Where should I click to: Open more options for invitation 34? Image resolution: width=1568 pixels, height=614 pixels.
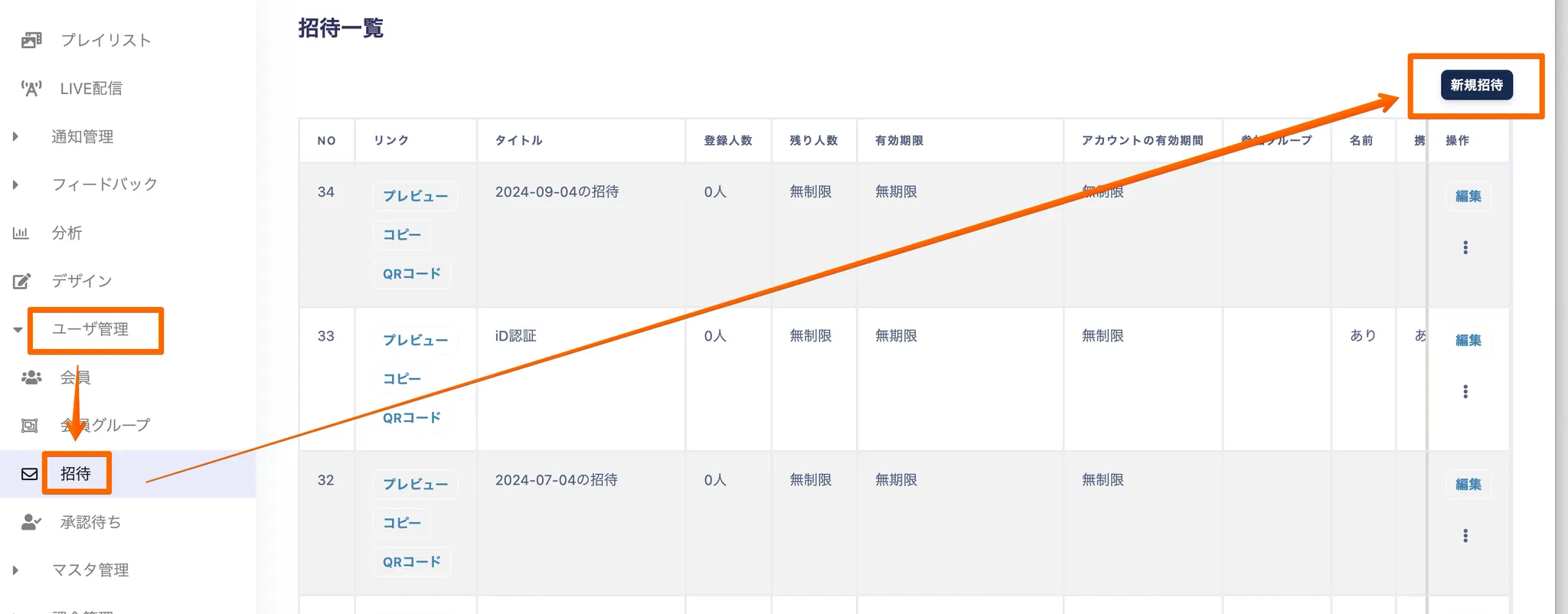click(1465, 247)
